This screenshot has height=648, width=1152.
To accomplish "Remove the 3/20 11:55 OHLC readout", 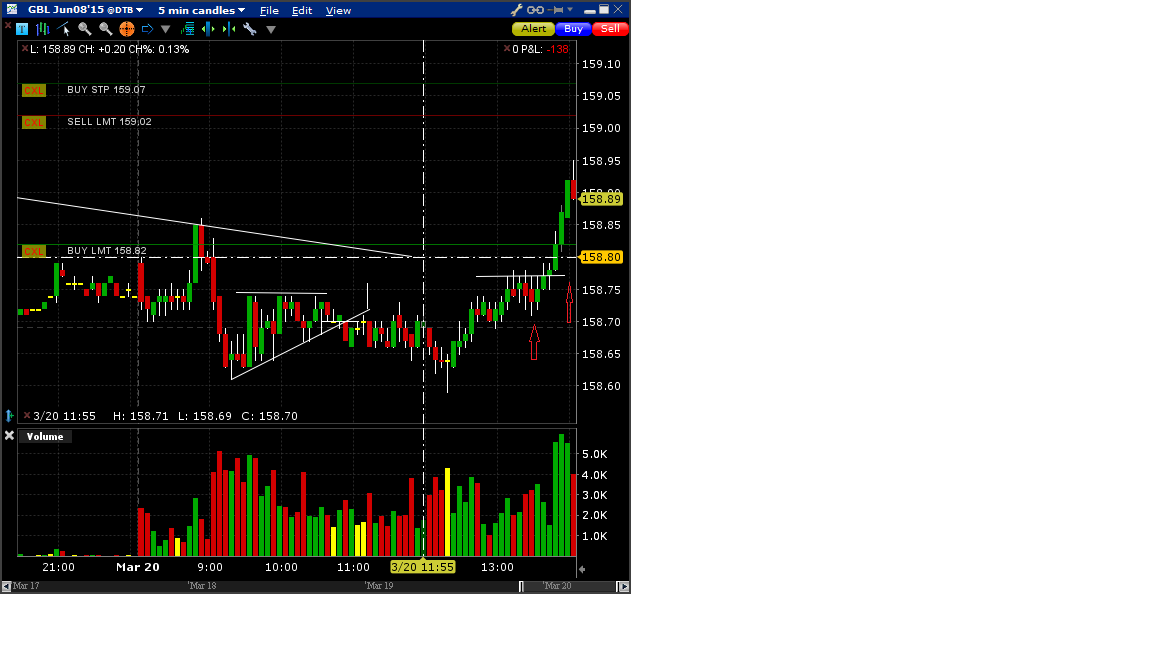I will pos(27,416).
